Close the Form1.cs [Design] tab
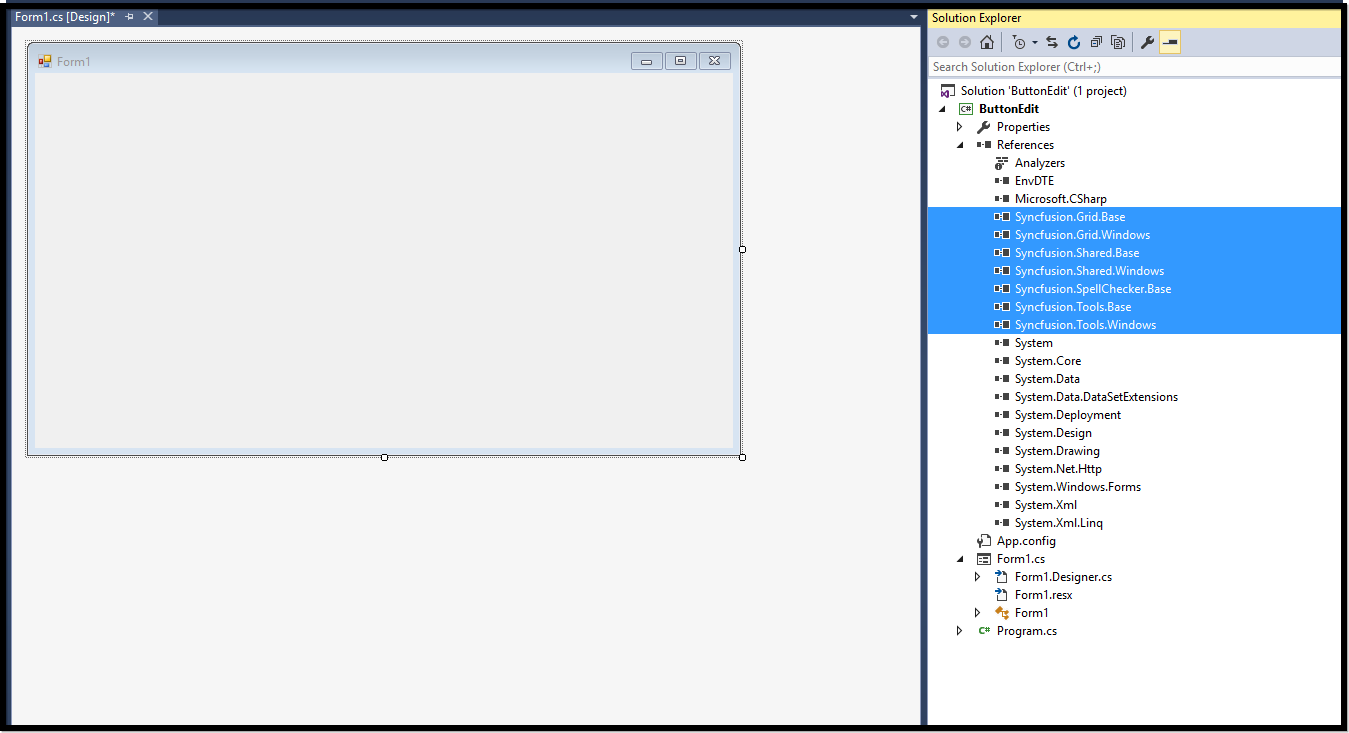This screenshot has height=733, width=1349. pos(148,17)
